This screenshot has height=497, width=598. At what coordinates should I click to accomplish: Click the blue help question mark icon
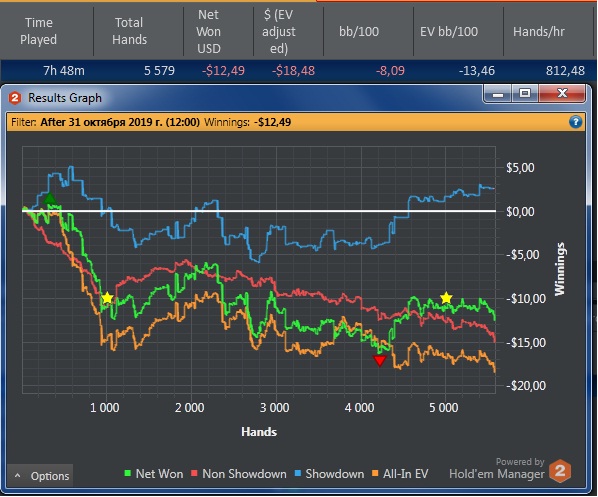[575, 122]
